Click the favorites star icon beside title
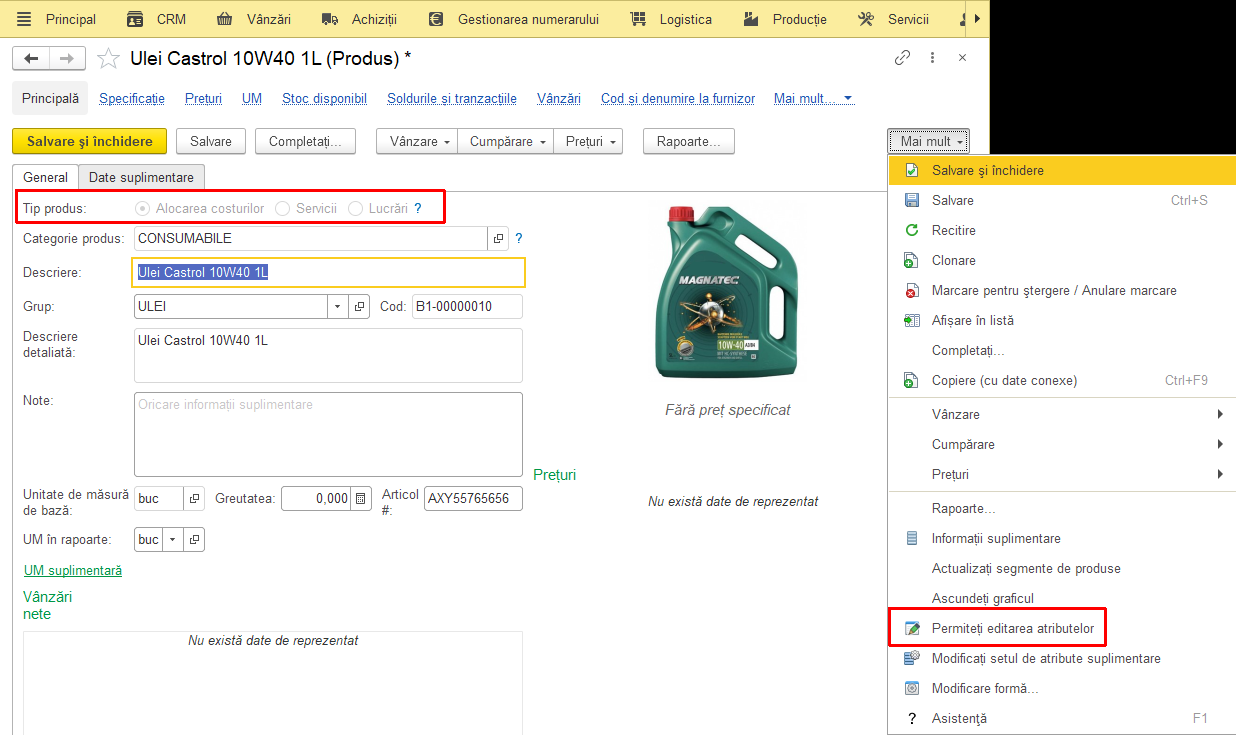Image resolution: width=1236 pixels, height=735 pixels. pos(108,59)
